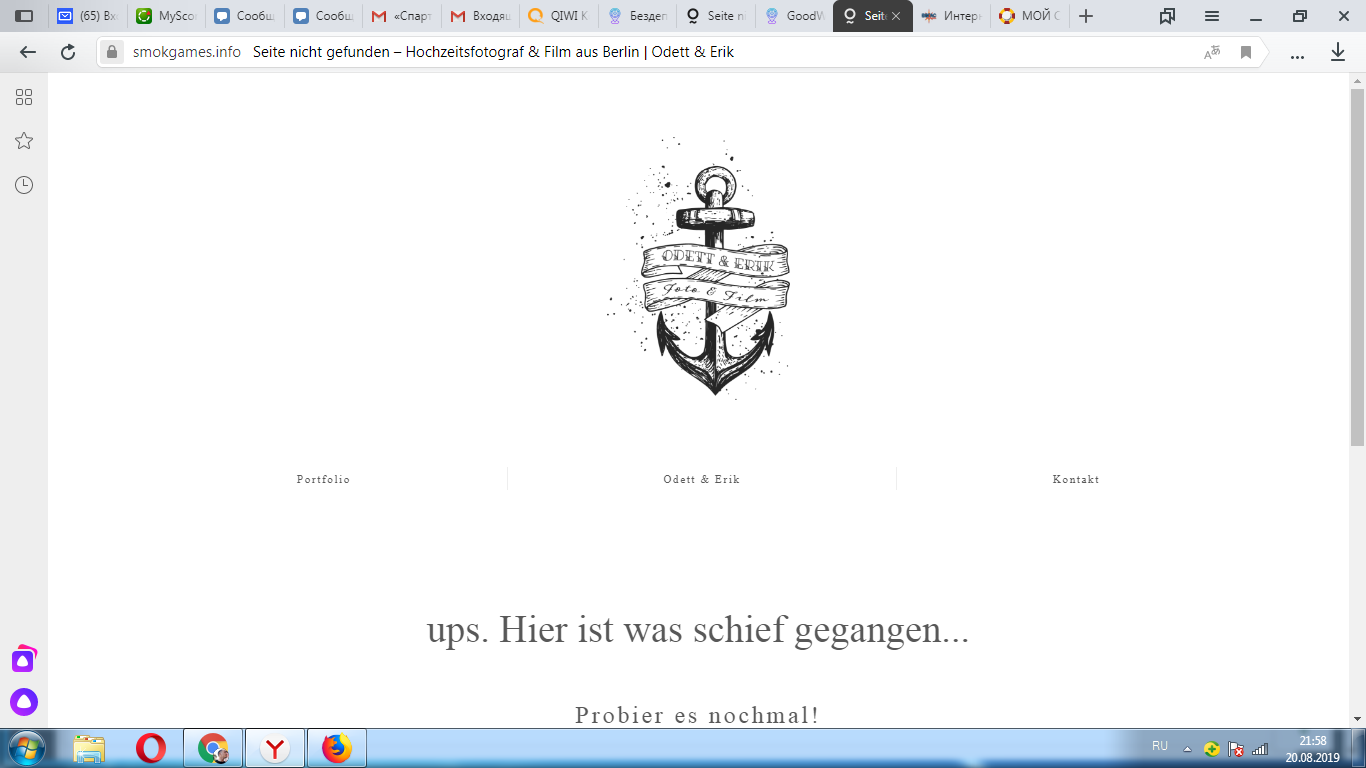Launch Alice voice assistant icon

pos(24,702)
